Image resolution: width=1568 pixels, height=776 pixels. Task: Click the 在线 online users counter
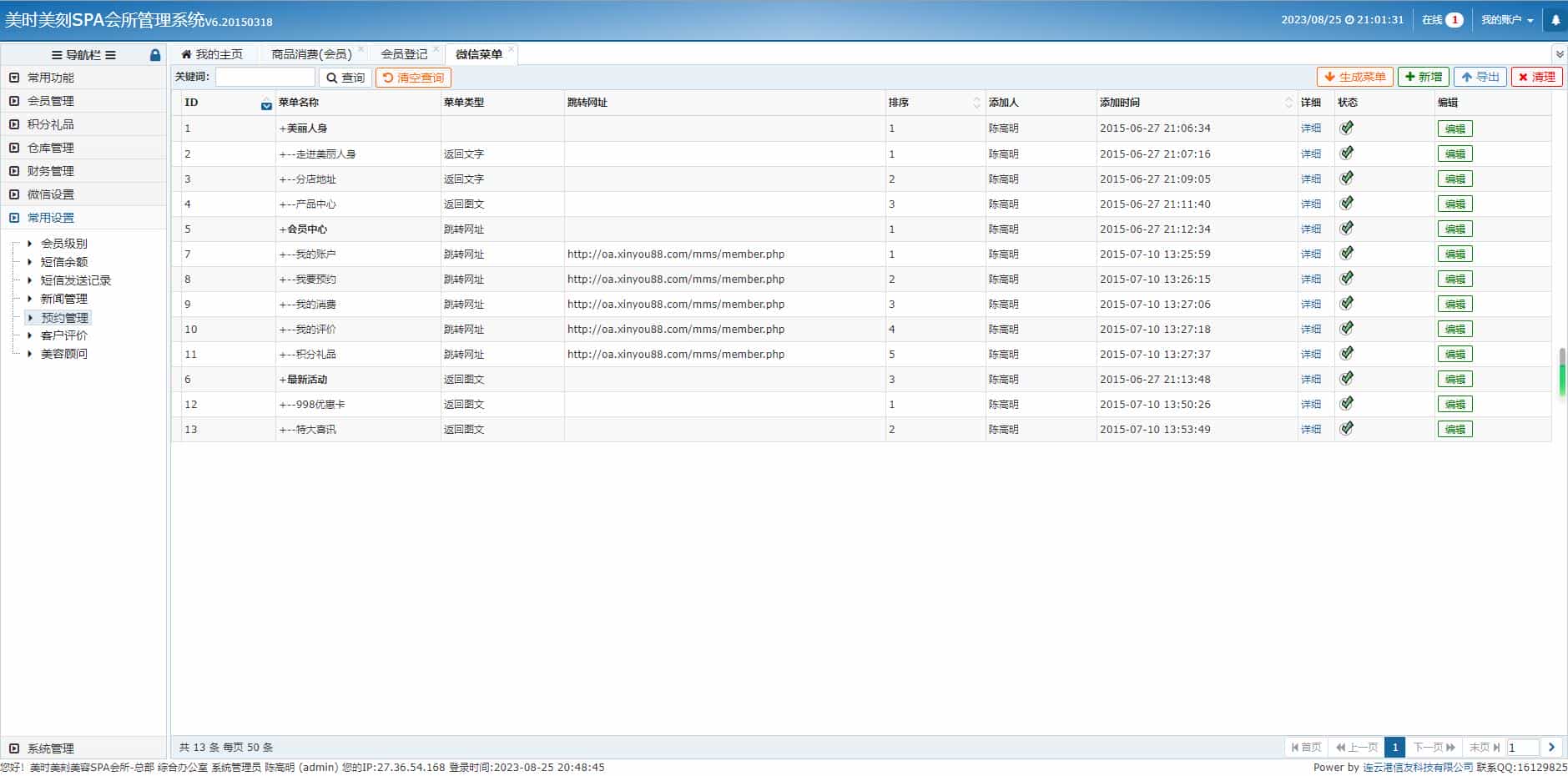1442,20
